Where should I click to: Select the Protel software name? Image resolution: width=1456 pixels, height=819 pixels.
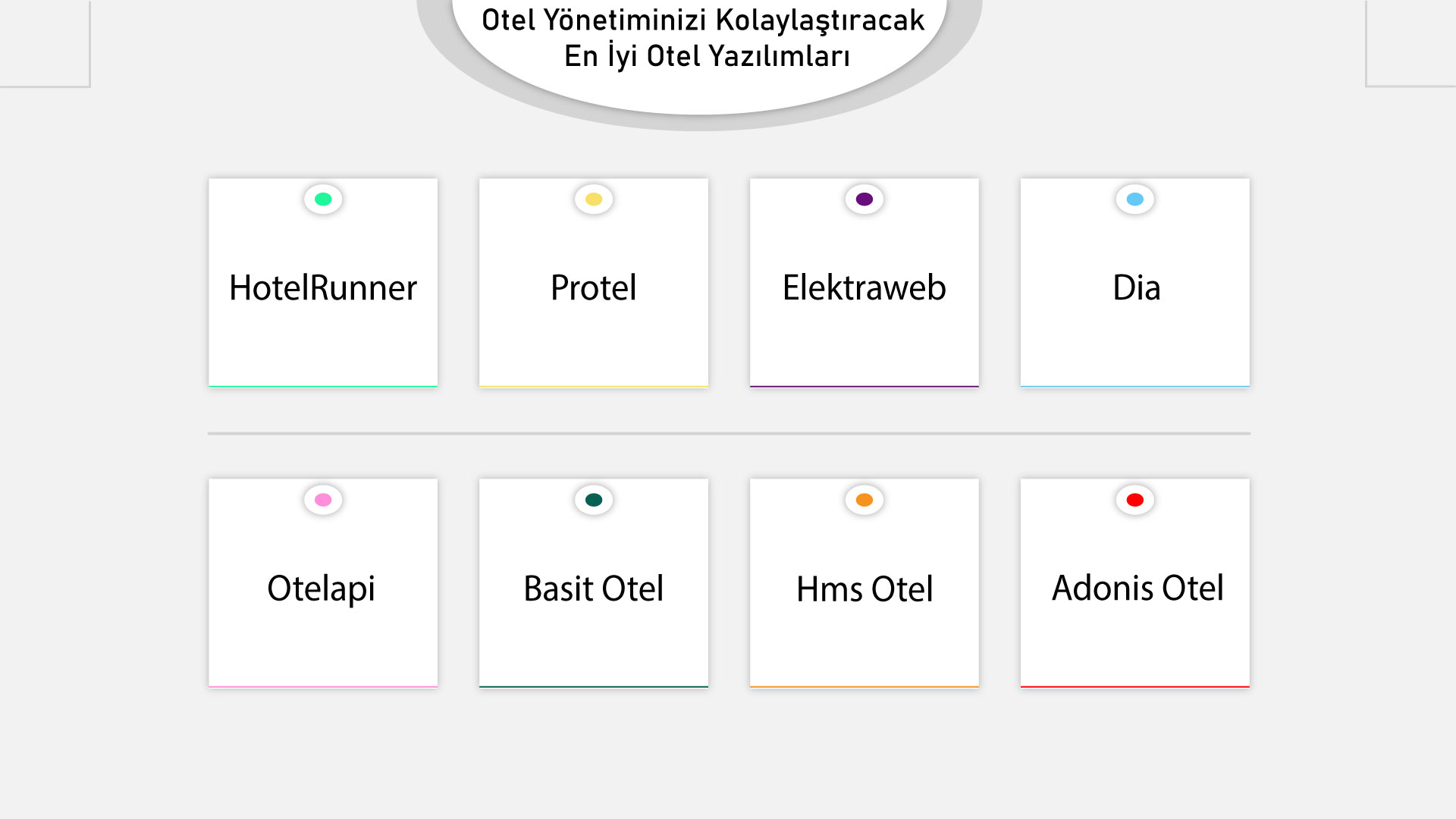pos(594,288)
